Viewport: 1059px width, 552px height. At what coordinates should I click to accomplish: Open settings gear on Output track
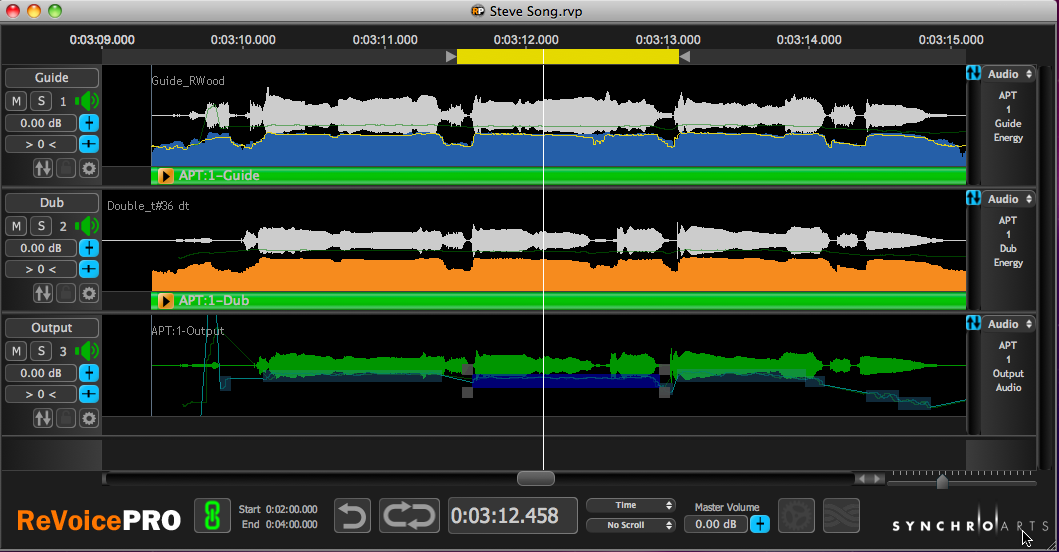tap(89, 418)
